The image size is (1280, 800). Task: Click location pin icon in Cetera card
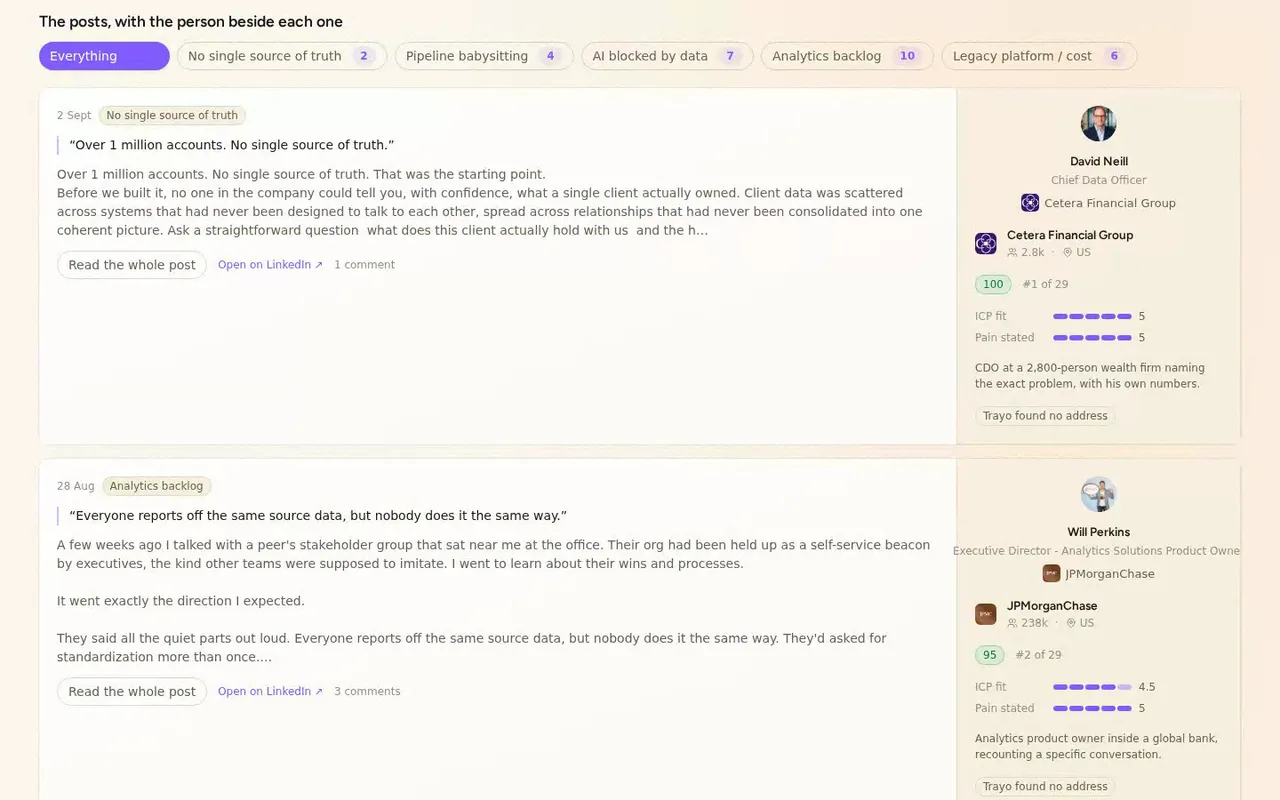[1067, 253]
